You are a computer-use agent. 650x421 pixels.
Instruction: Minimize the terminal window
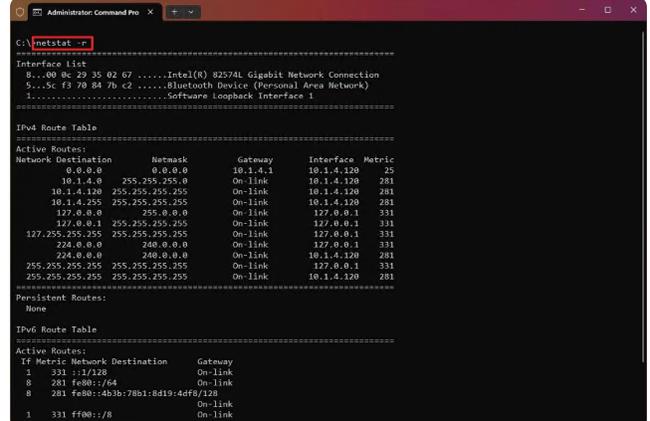pos(578,10)
